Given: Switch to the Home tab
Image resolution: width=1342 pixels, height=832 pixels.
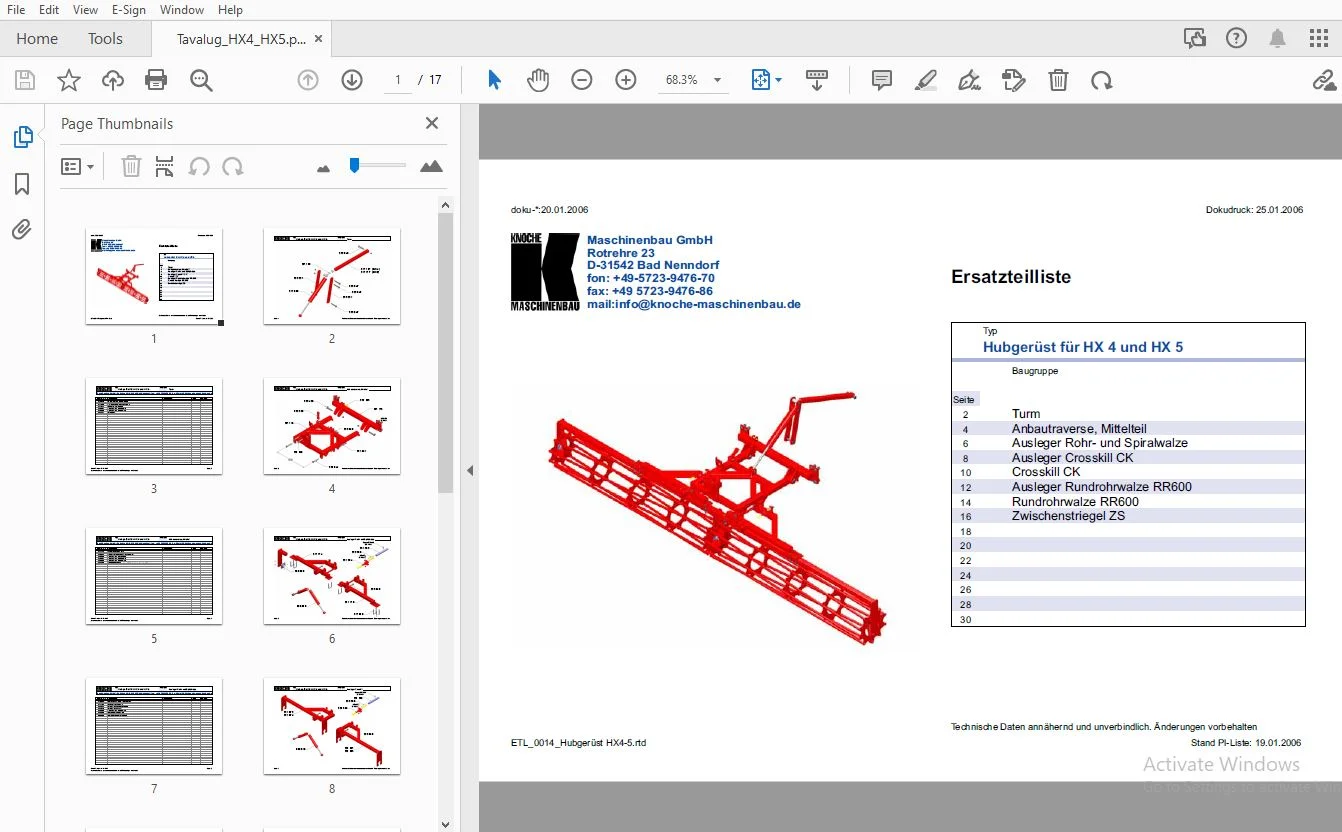Looking at the screenshot, I should point(37,39).
